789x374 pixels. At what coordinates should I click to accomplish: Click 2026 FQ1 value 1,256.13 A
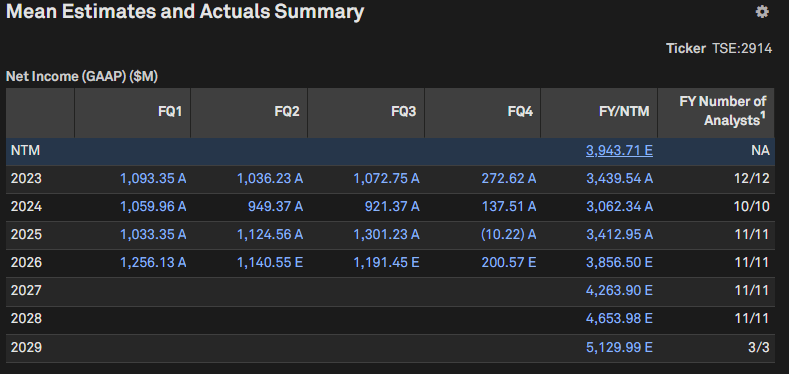[x=153, y=262]
